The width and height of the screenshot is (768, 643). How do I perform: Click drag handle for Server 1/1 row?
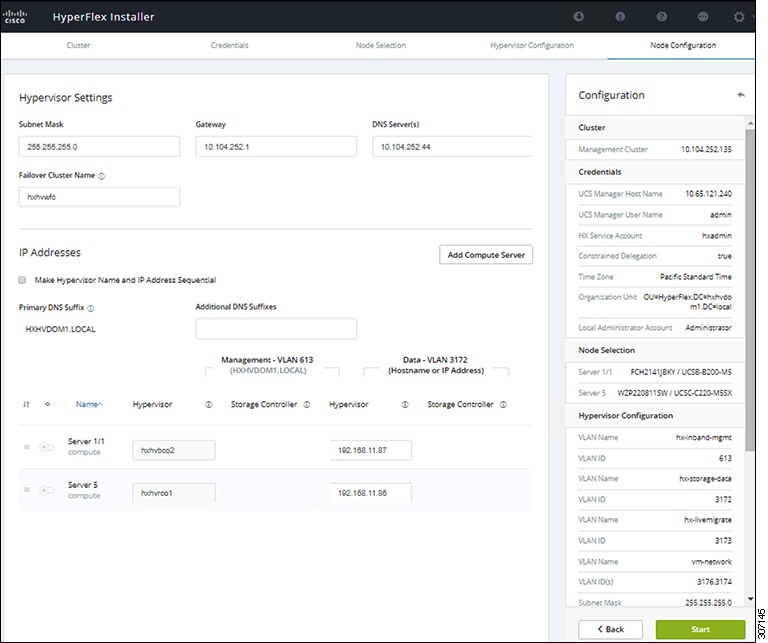point(27,447)
